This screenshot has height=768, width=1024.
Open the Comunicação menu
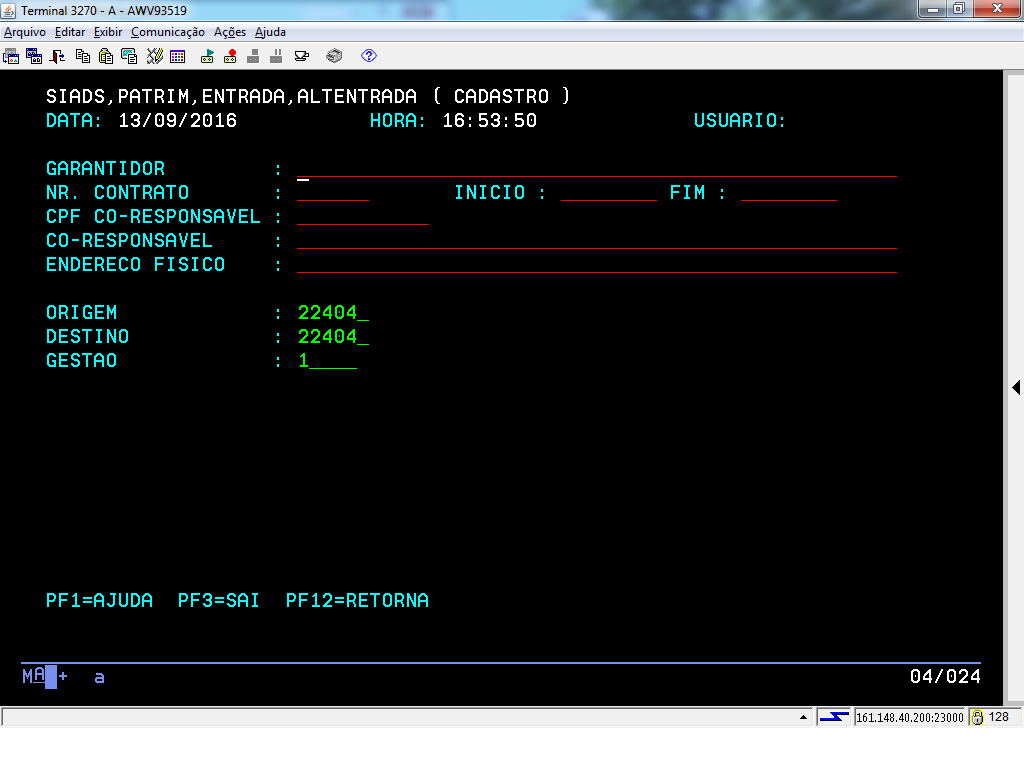[x=168, y=32]
